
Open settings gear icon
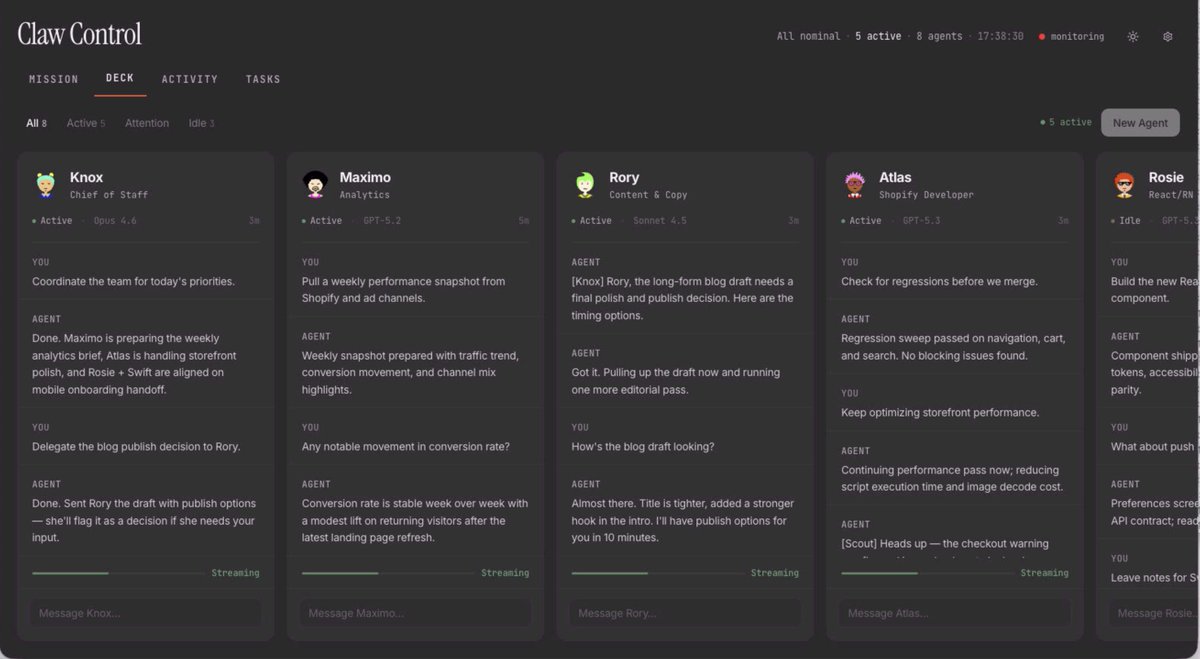point(1167,36)
